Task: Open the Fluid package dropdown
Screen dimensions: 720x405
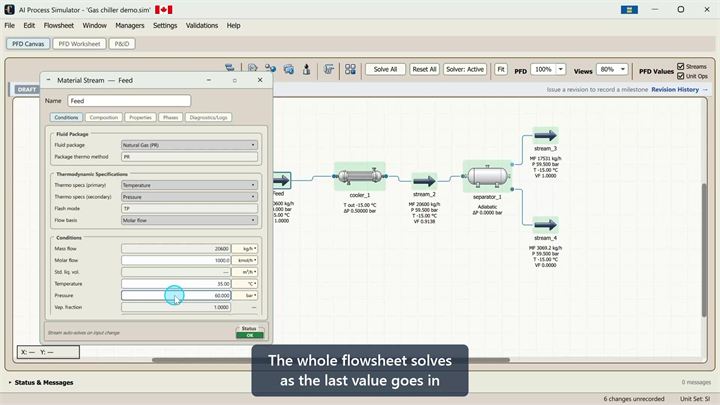Action: click(x=189, y=145)
